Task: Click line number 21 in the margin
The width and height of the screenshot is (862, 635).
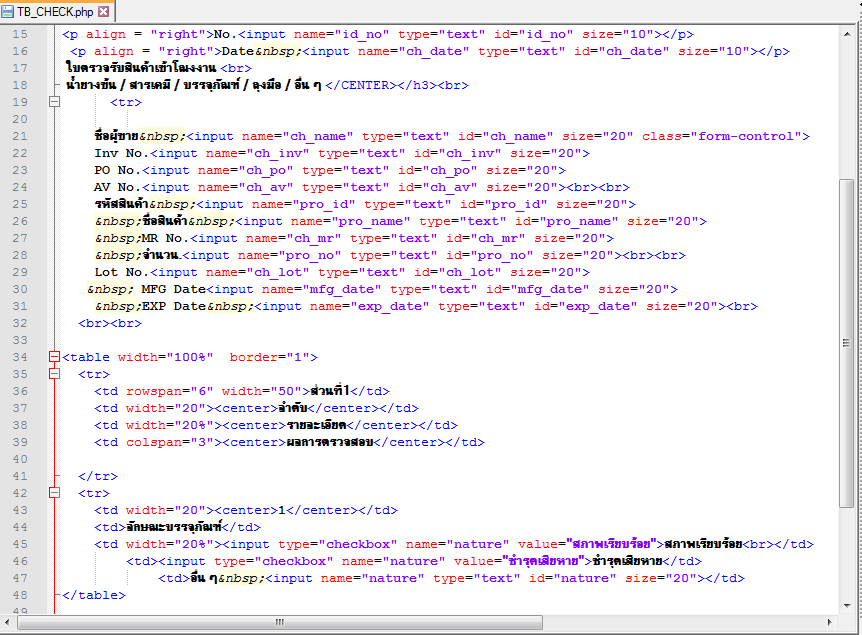Action: click(20, 136)
